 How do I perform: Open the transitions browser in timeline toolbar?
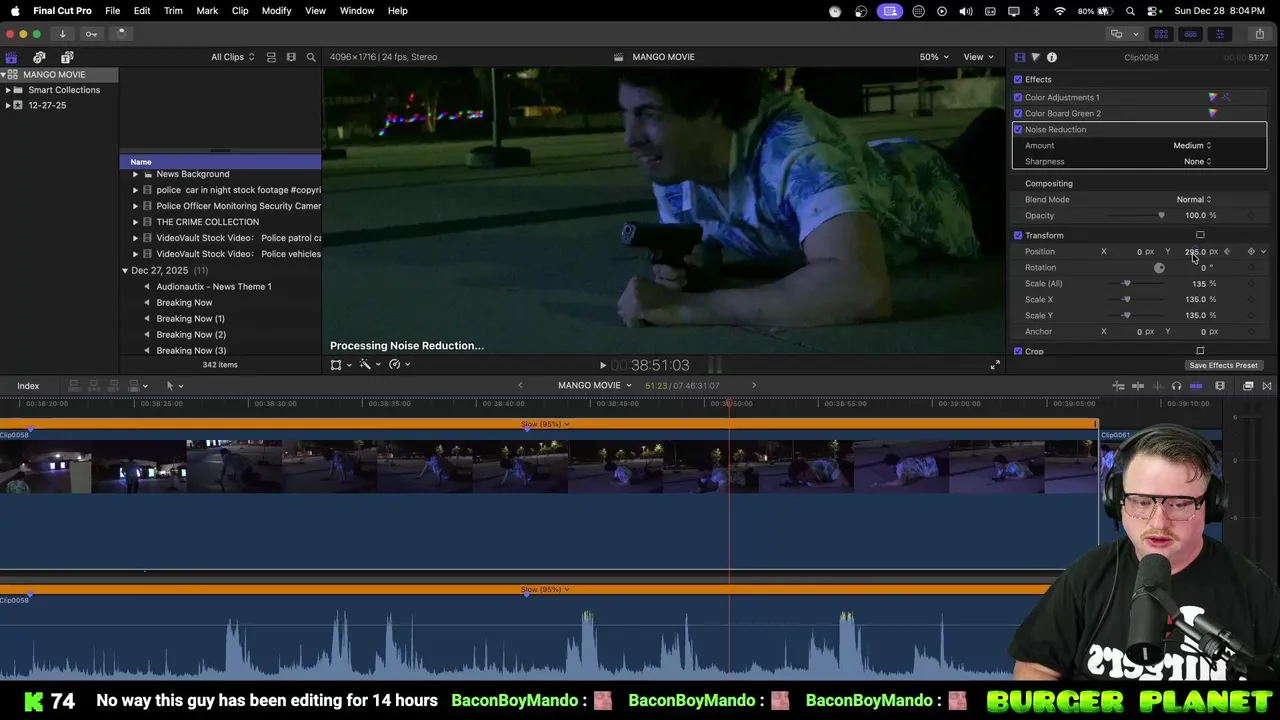click(x=1267, y=386)
